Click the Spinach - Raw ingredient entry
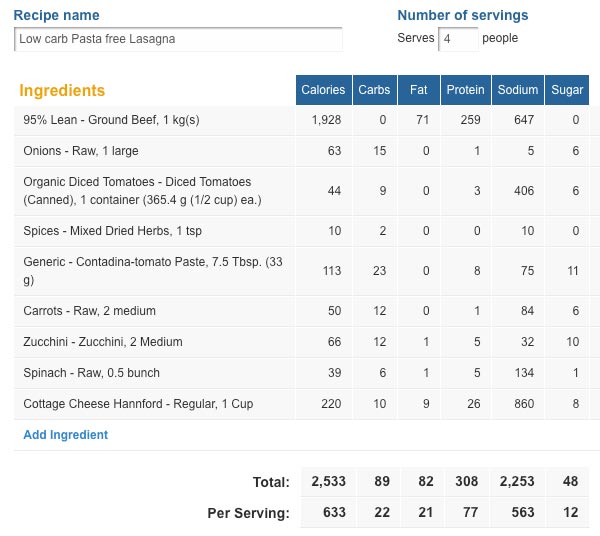600x536 pixels. [91, 373]
